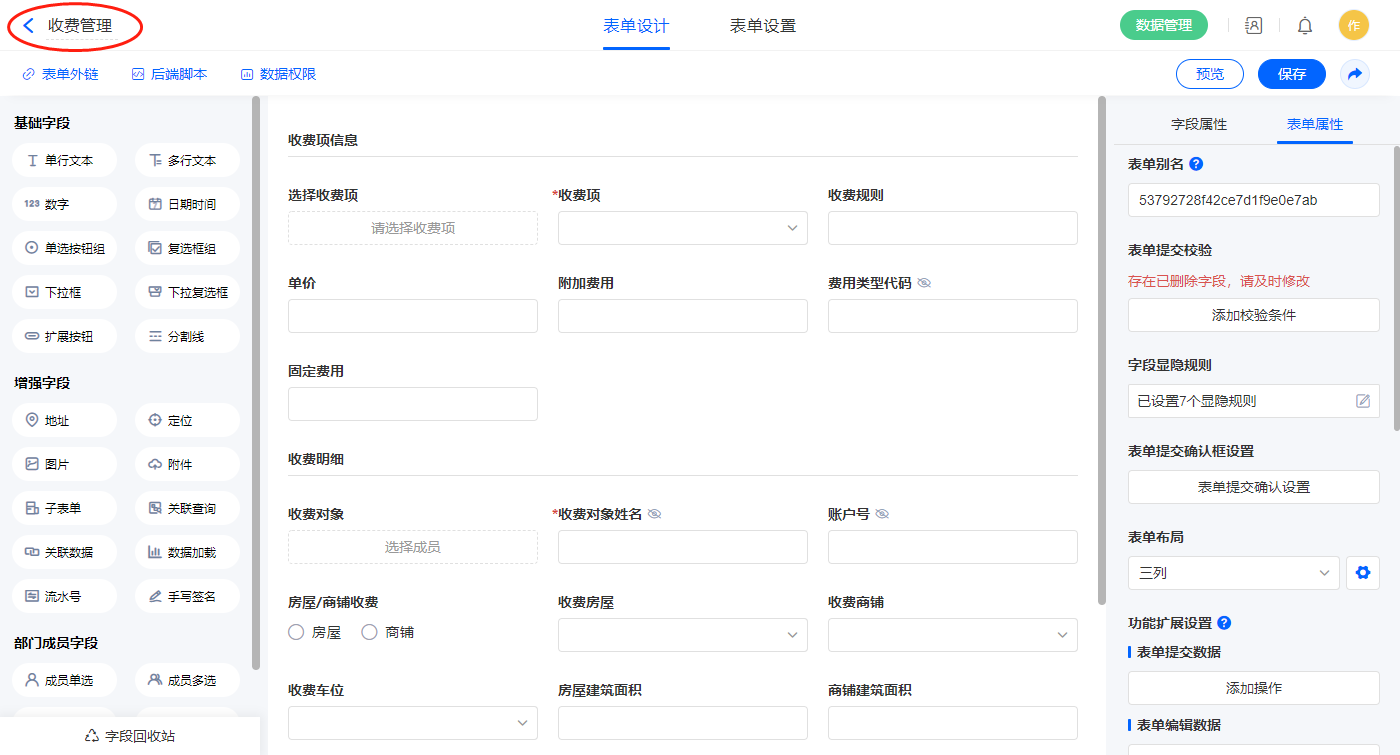This screenshot has height=755, width=1400.
Task: Select the 房屋 radio option
Action: tap(296, 632)
